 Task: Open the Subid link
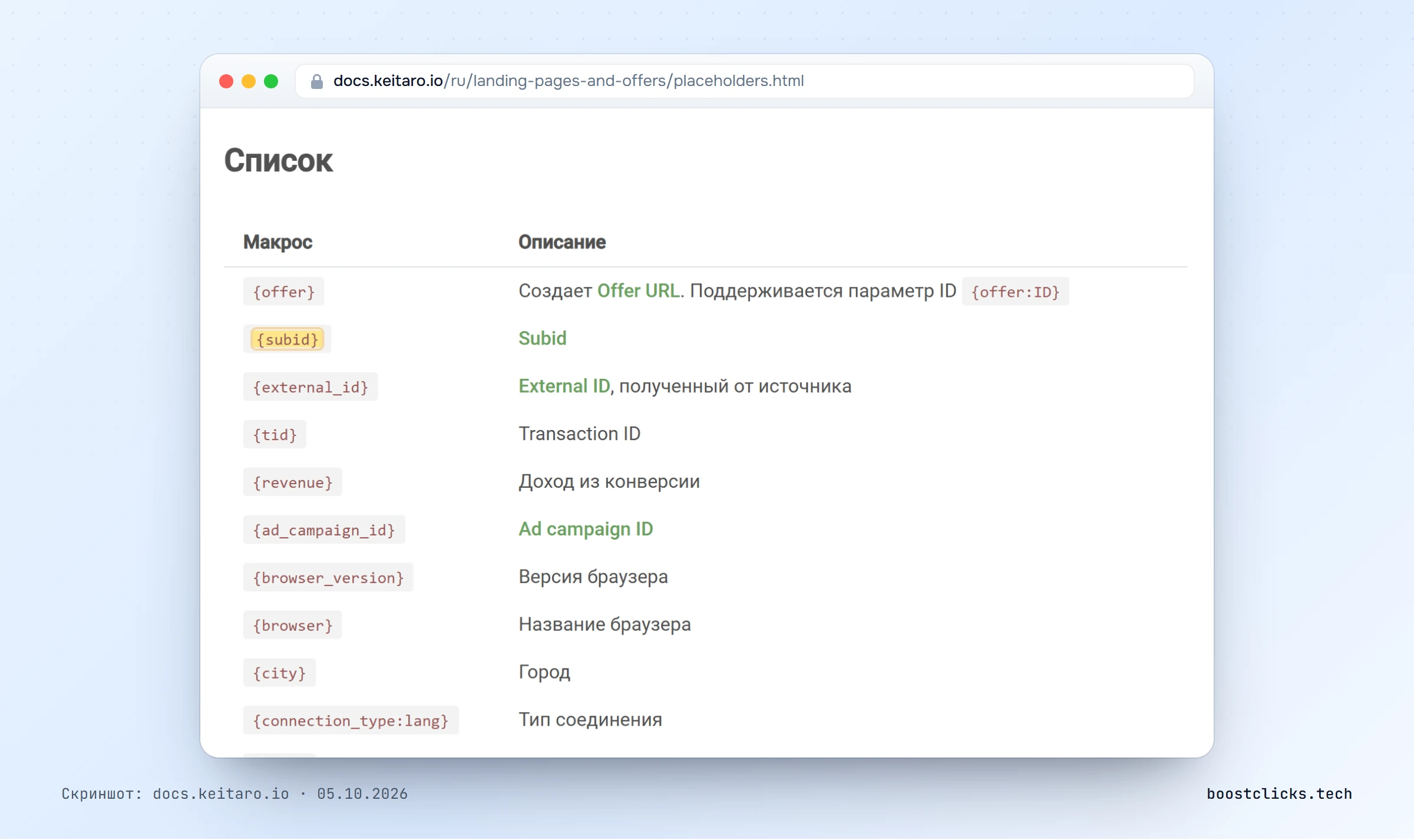click(x=542, y=339)
